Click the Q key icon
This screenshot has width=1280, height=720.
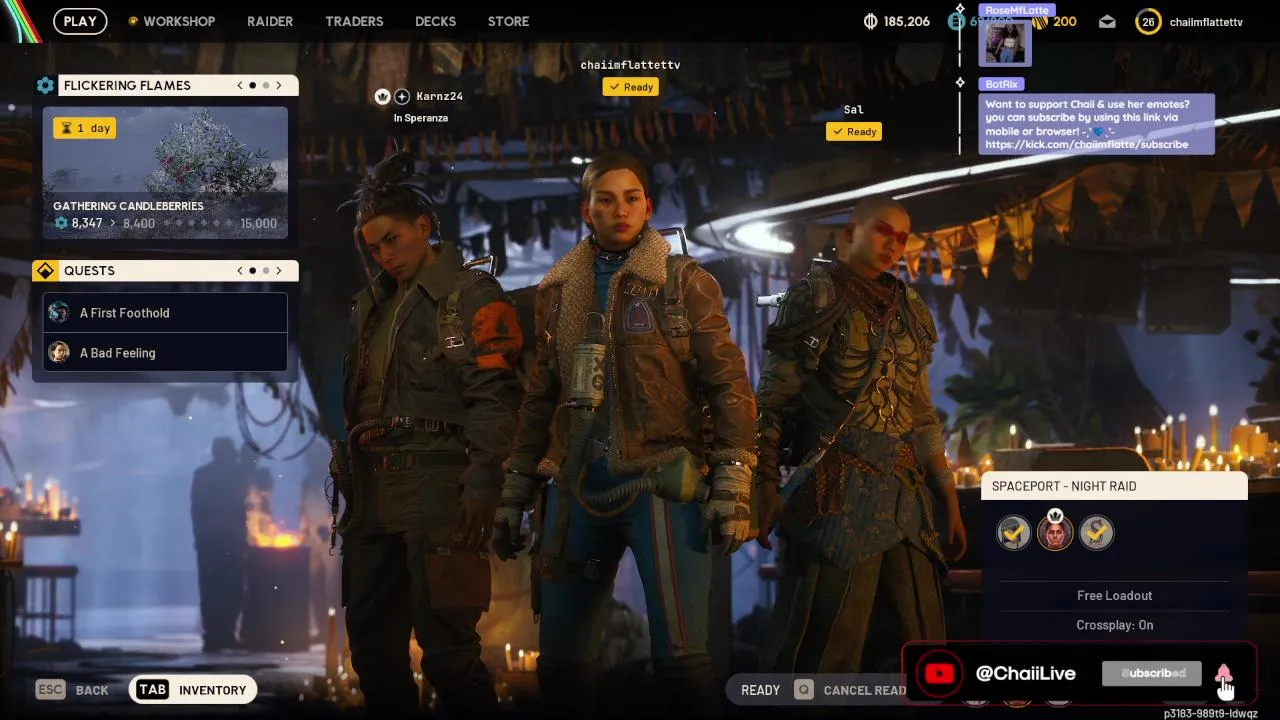(803, 689)
